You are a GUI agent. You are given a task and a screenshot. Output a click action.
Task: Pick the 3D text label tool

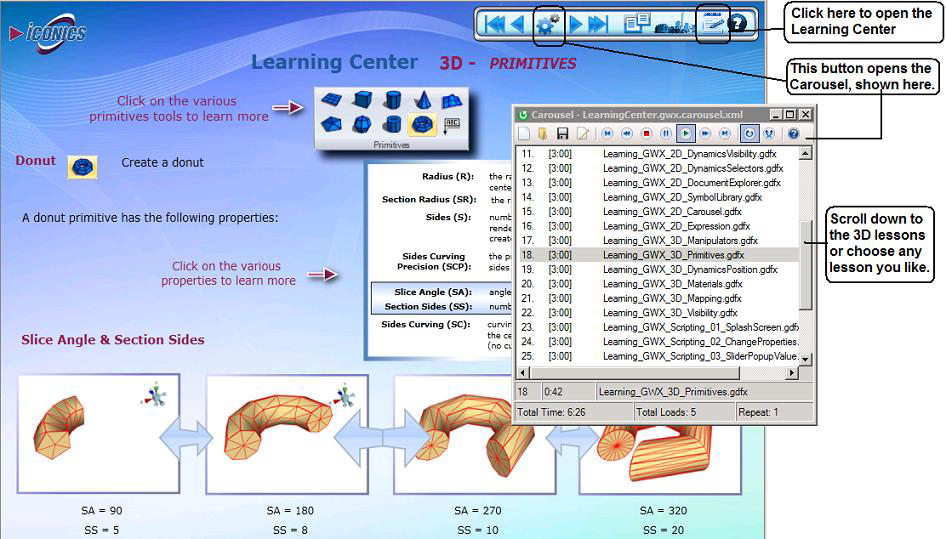[x=451, y=124]
